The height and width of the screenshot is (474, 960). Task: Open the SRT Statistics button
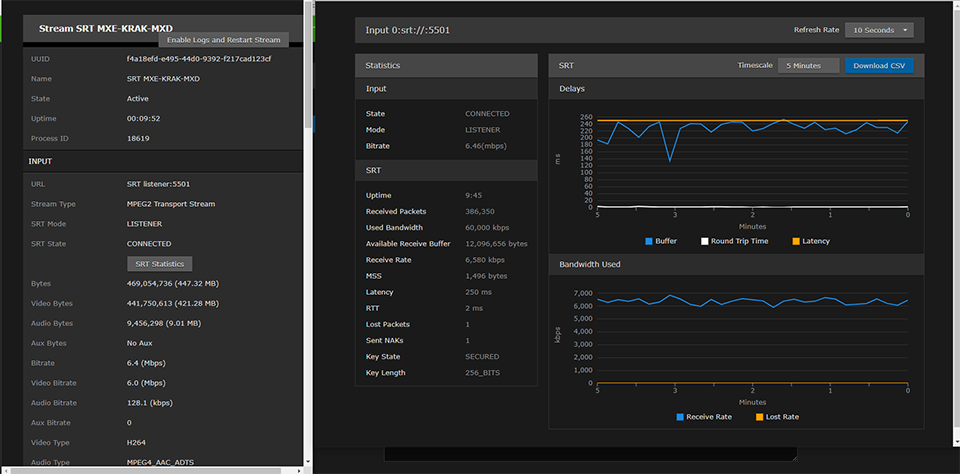160,264
